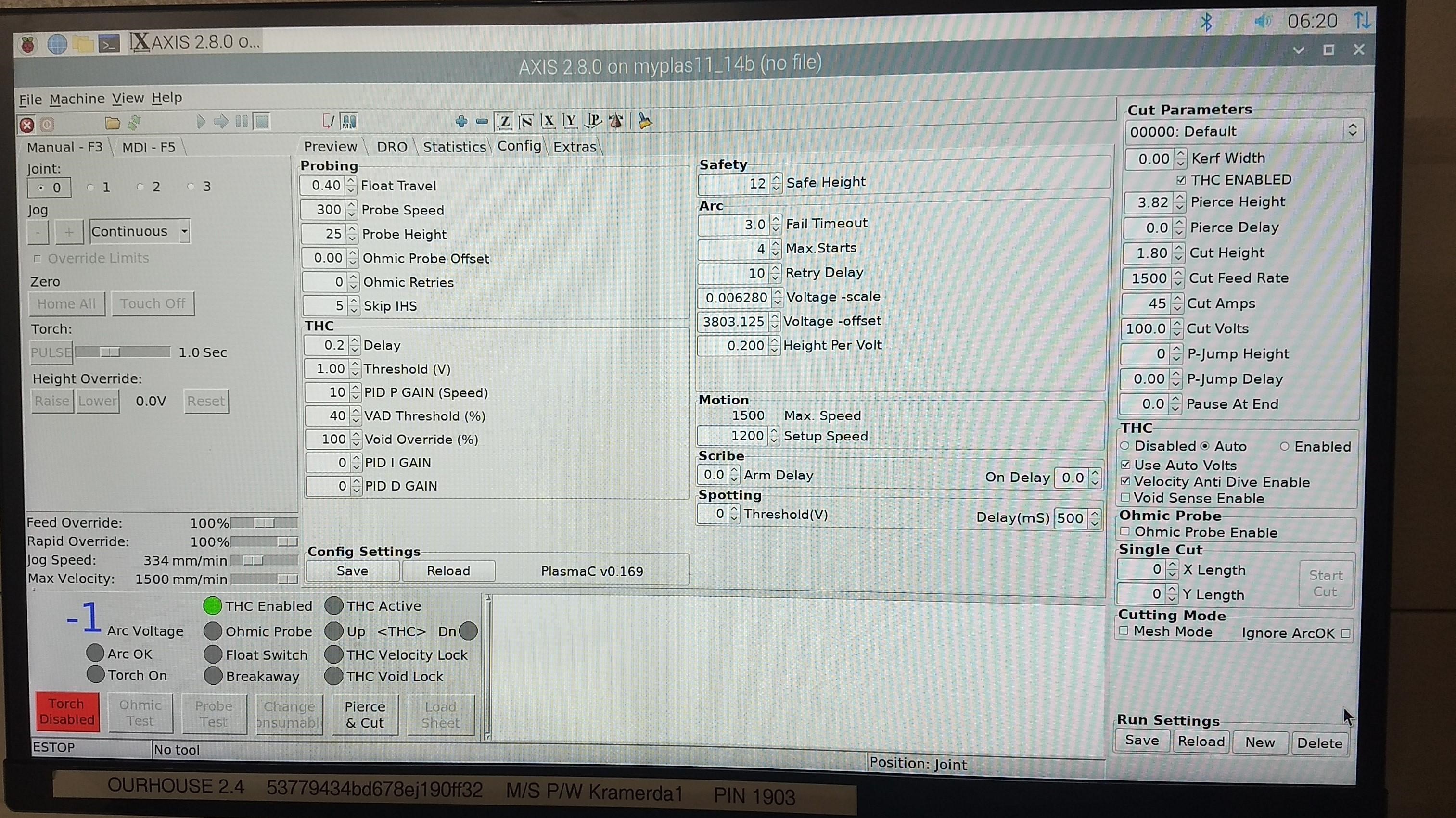This screenshot has height=818, width=1456.
Task: Clear live plot with broom icon
Action: [644, 121]
